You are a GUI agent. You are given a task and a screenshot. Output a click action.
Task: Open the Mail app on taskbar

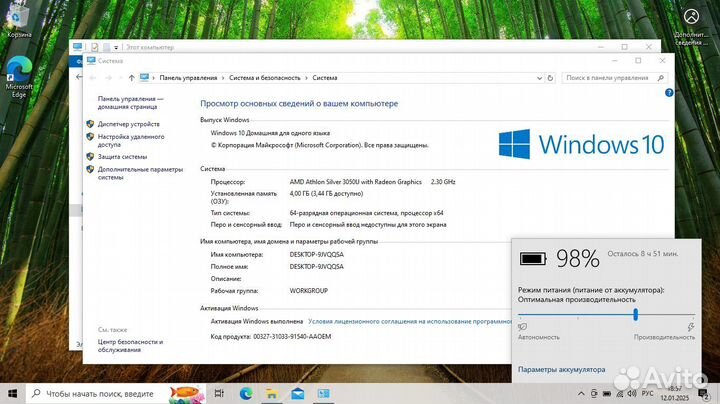click(x=298, y=393)
